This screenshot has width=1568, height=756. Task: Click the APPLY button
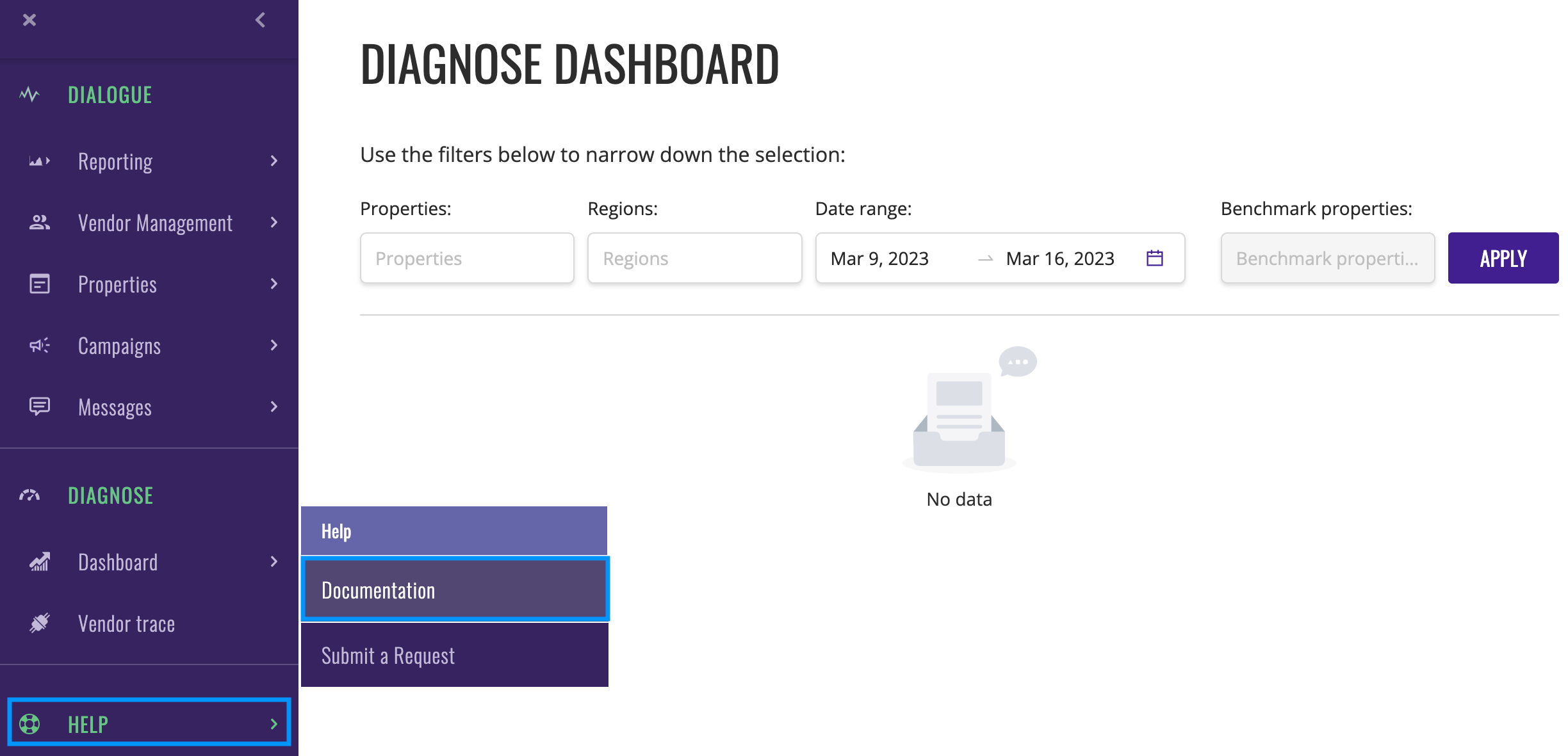pyautogui.click(x=1503, y=258)
